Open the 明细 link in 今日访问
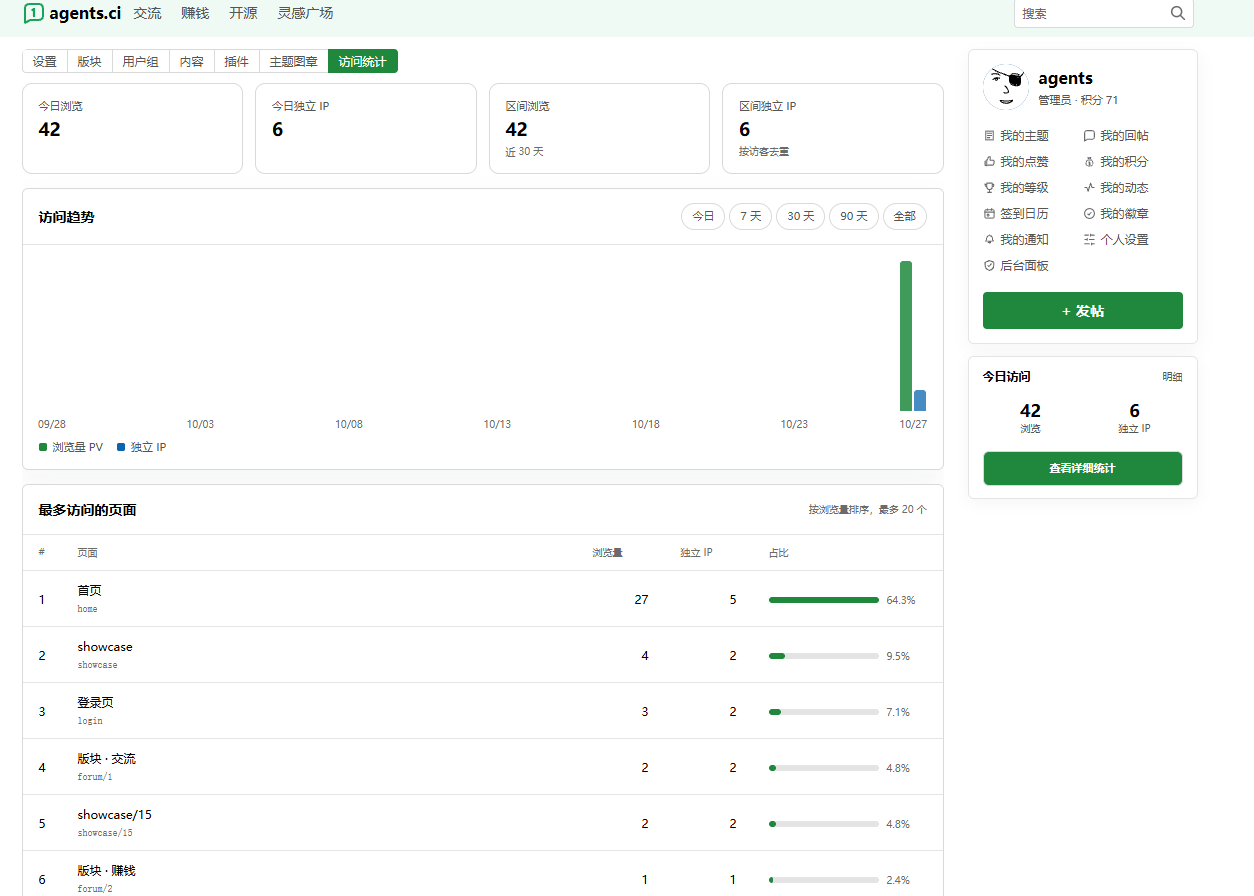 (1172, 377)
